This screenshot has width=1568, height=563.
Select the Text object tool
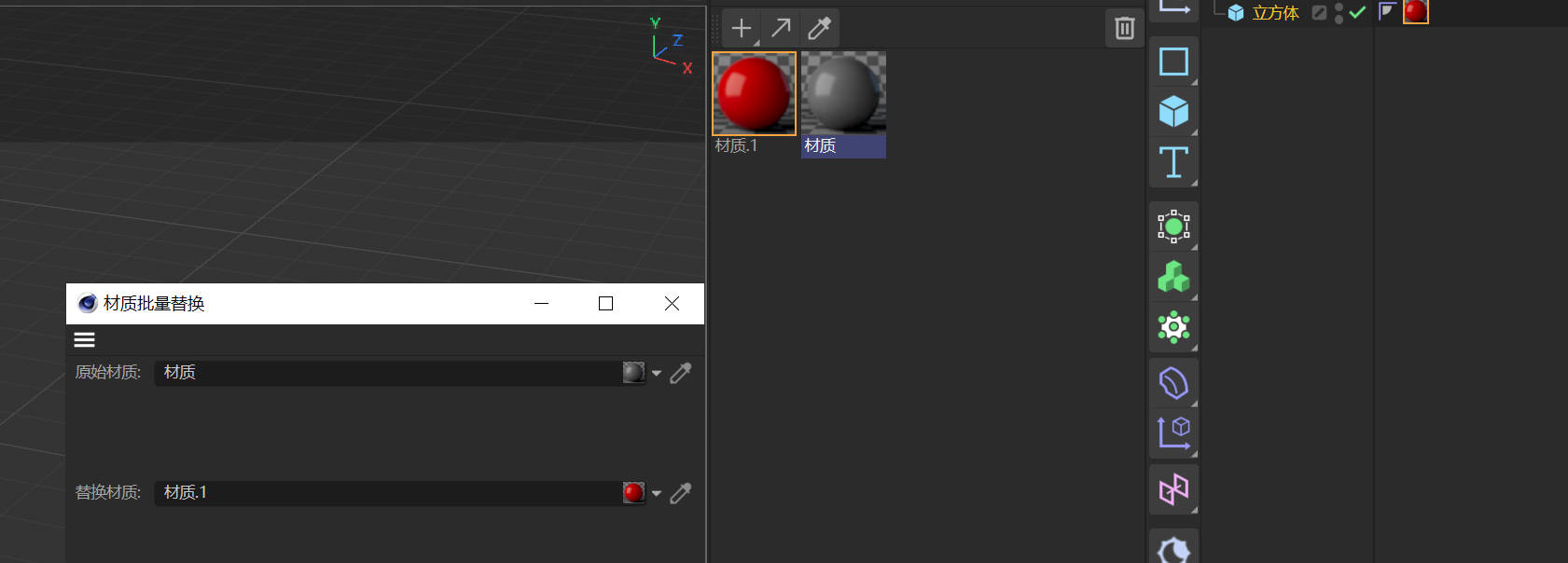click(1173, 162)
